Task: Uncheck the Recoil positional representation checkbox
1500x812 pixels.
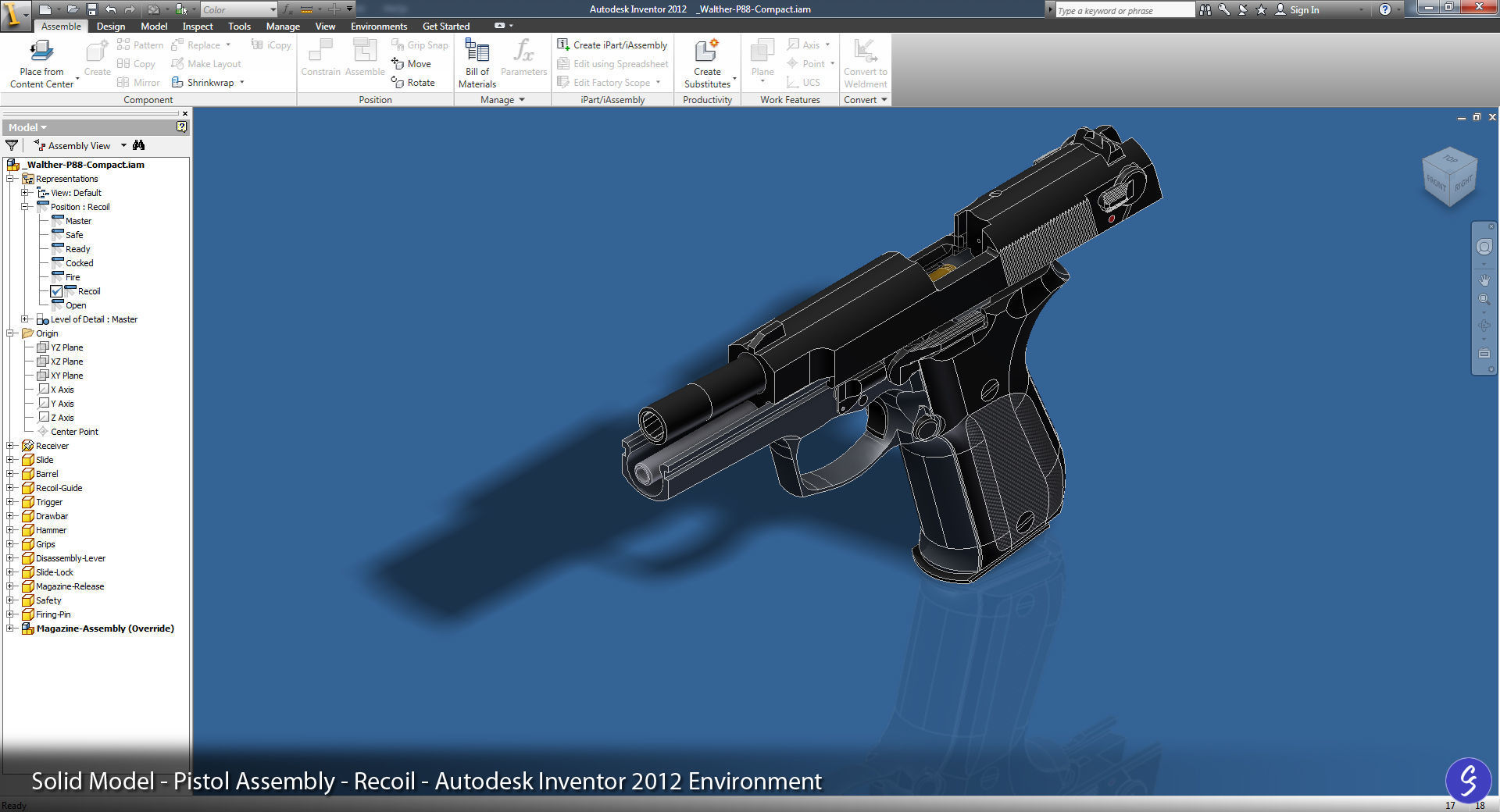Action: coord(56,291)
